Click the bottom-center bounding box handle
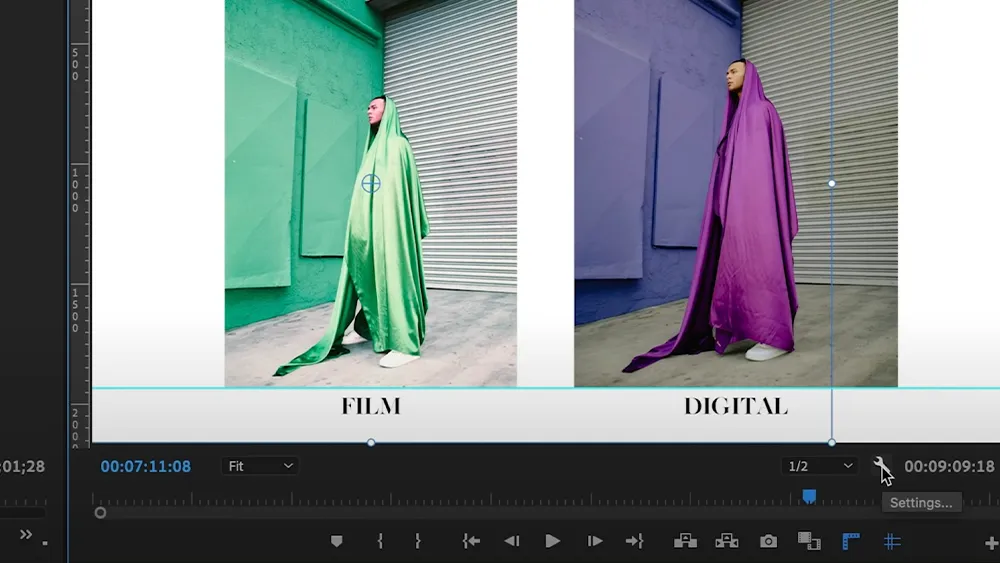The image size is (1000, 563). [x=371, y=442]
